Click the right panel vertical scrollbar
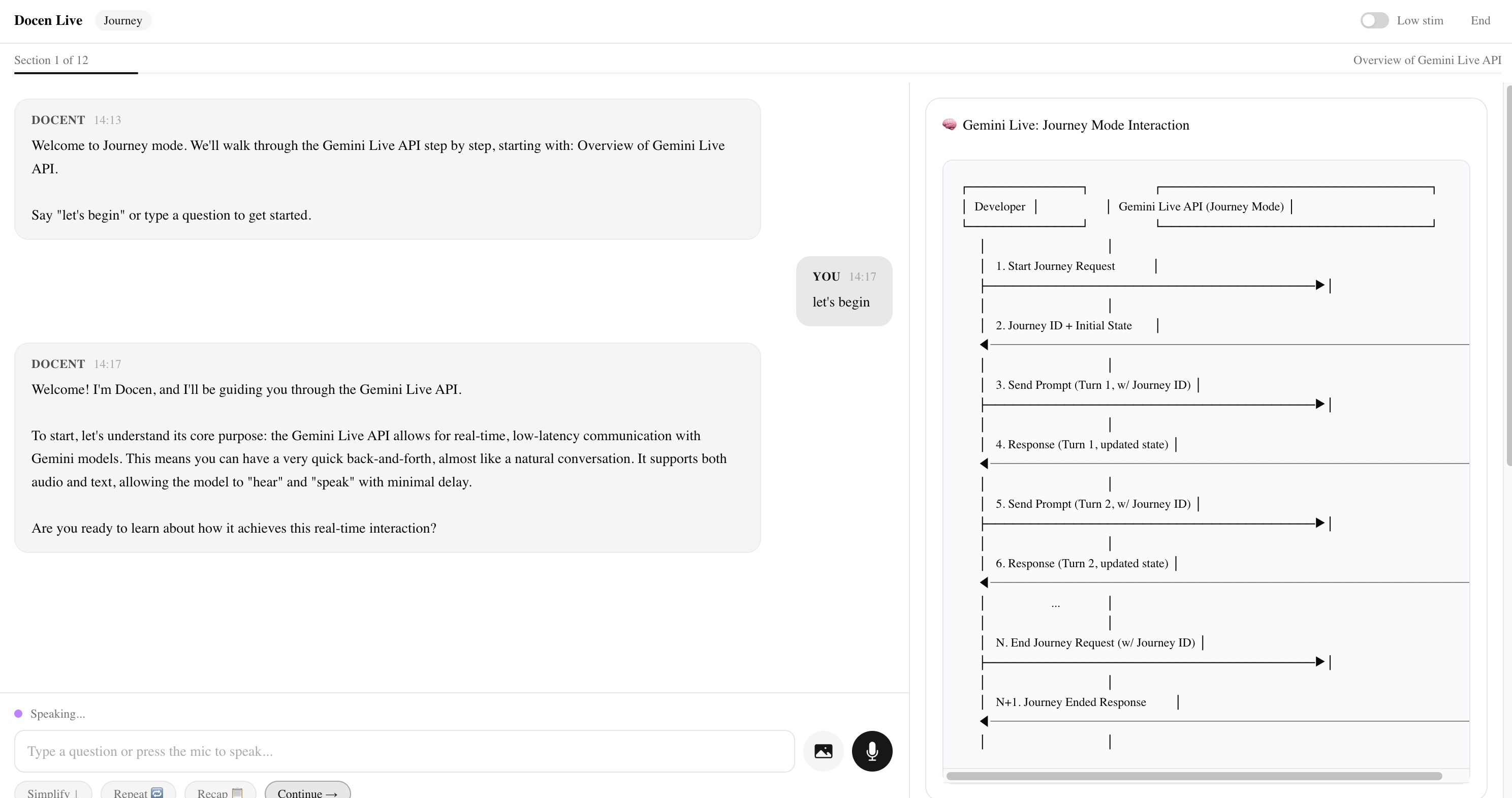This screenshot has height=798, width=1512. click(1509, 275)
